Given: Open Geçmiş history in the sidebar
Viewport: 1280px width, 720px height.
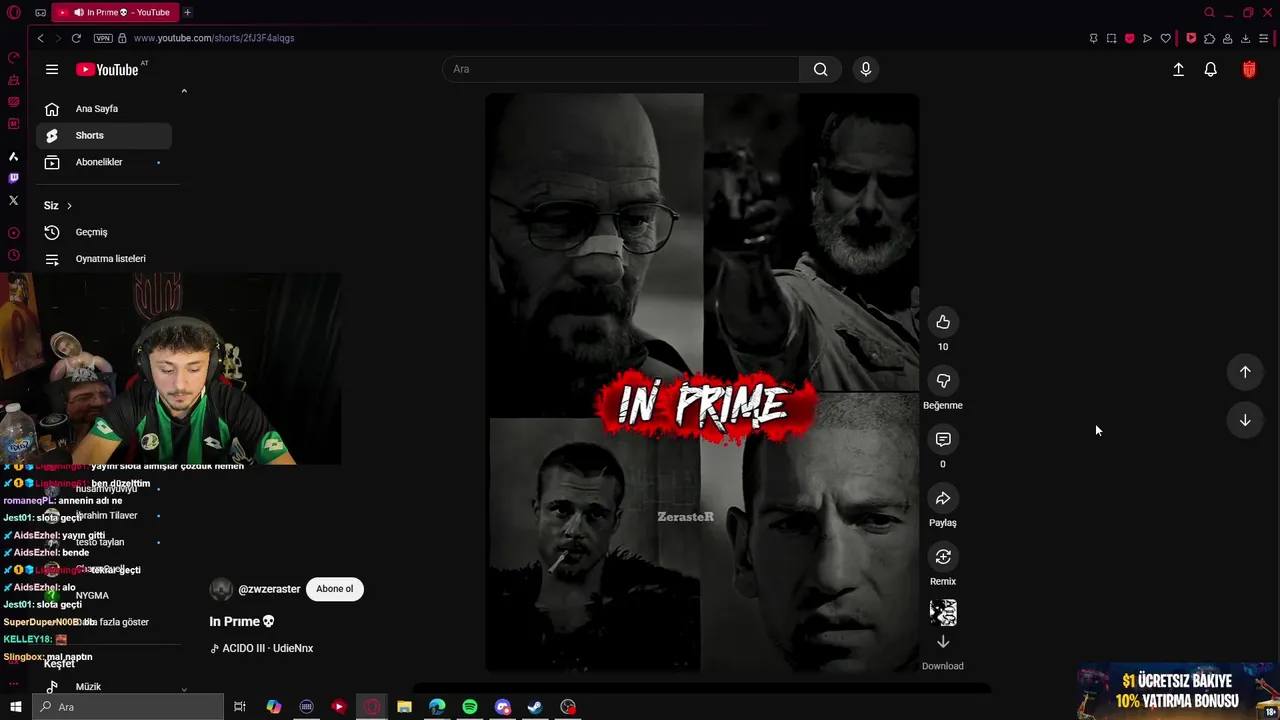Looking at the screenshot, I should tap(104, 232).
